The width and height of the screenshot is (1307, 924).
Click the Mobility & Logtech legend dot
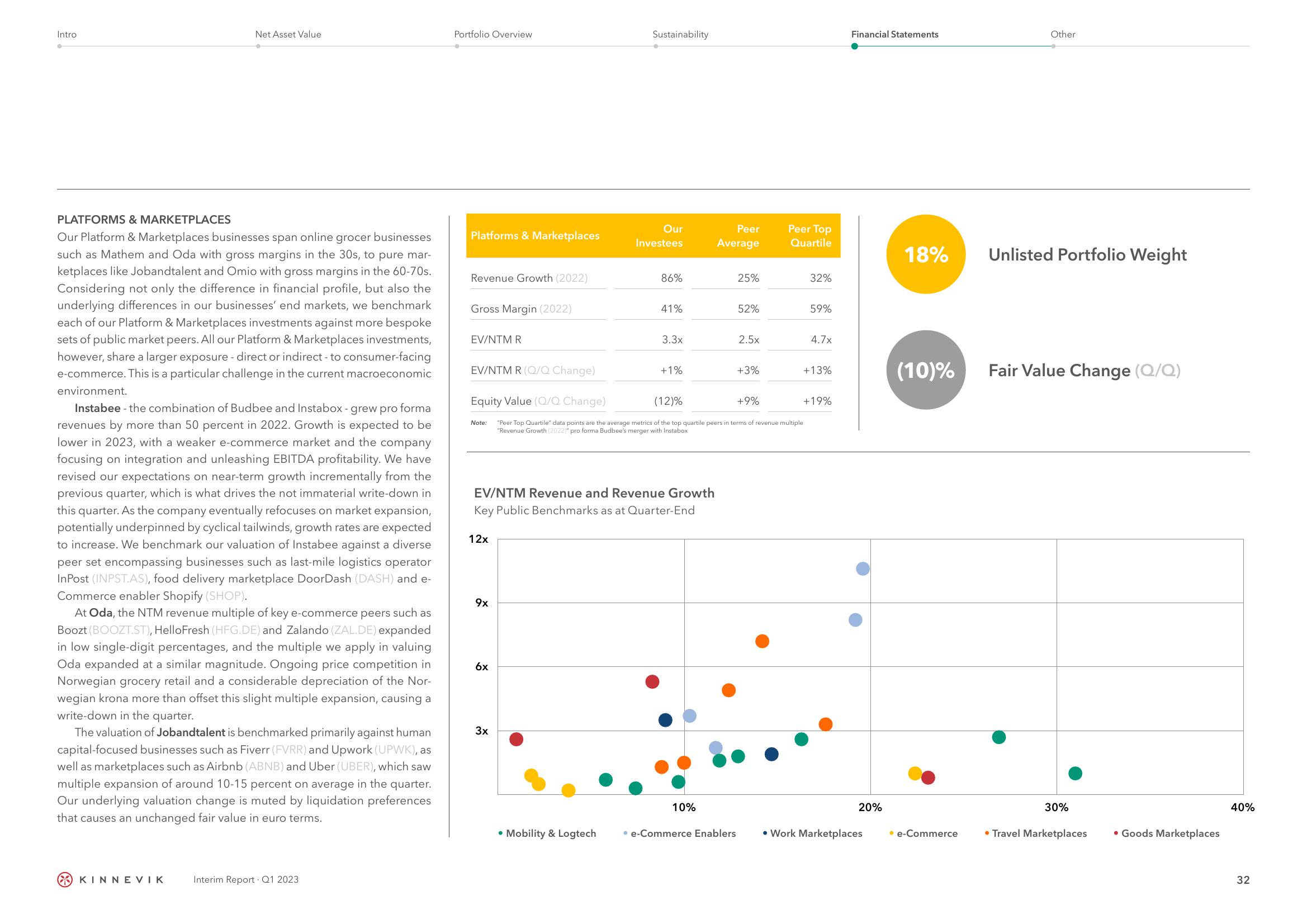pos(500,833)
